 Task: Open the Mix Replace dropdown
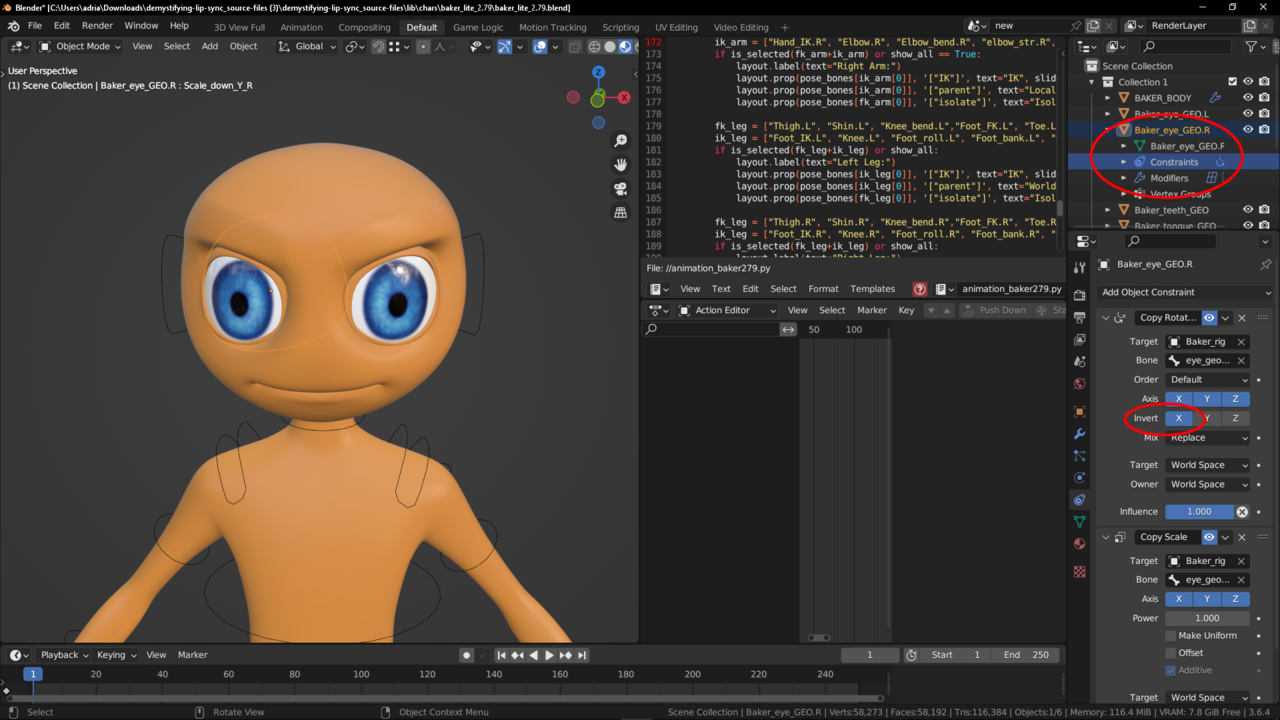(1208, 438)
